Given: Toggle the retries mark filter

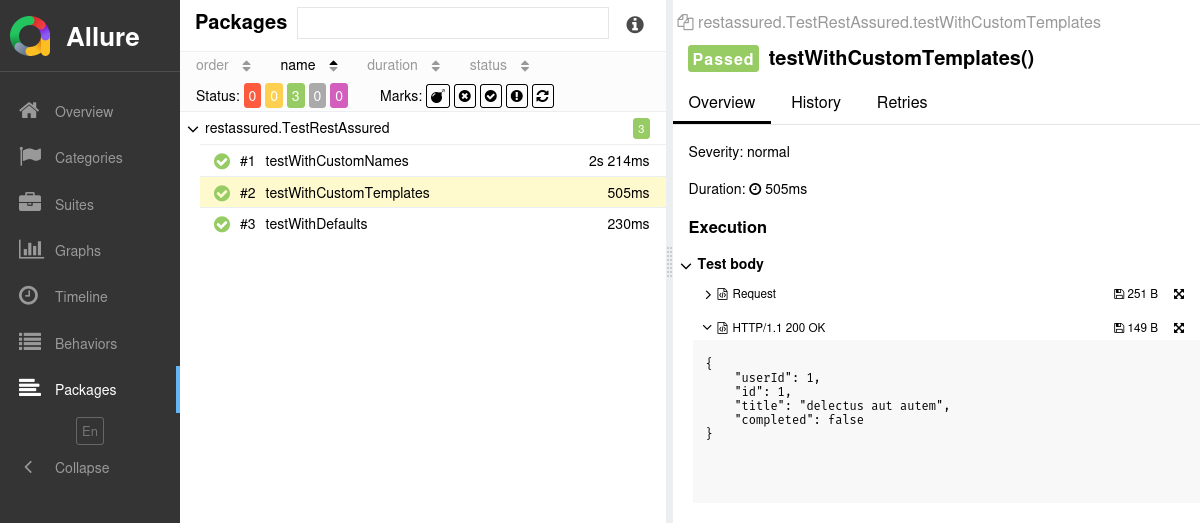Looking at the screenshot, I should (543, 96).
